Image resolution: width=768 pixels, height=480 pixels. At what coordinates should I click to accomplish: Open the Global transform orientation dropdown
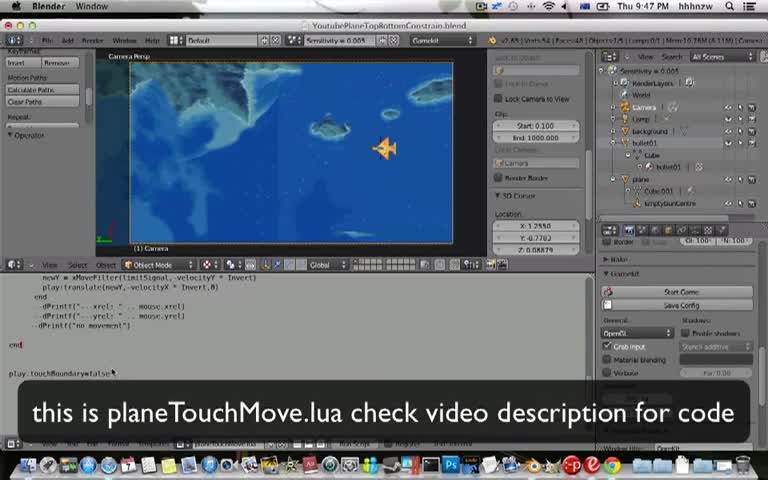tap(328, 265)
